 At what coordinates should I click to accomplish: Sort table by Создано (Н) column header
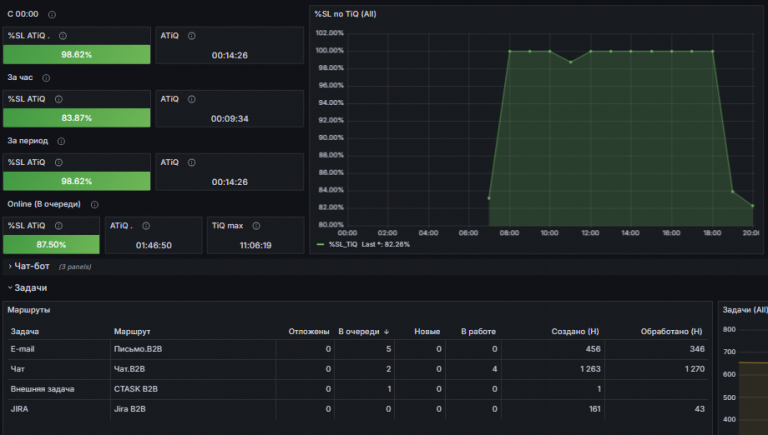(575, 332)
